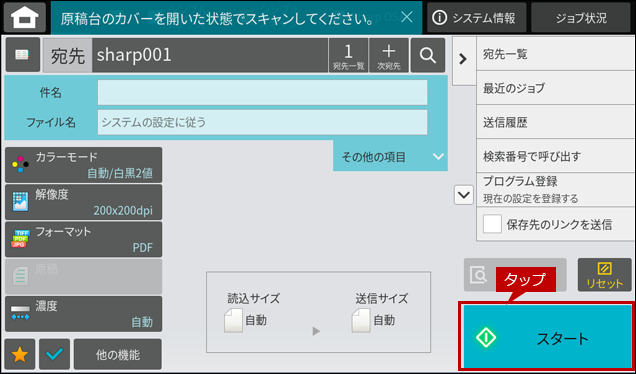Screen dimensions: 636x374
Task: Tap the ファイル名 file name field
Action: pyautogui.click(x=262, y=122)
